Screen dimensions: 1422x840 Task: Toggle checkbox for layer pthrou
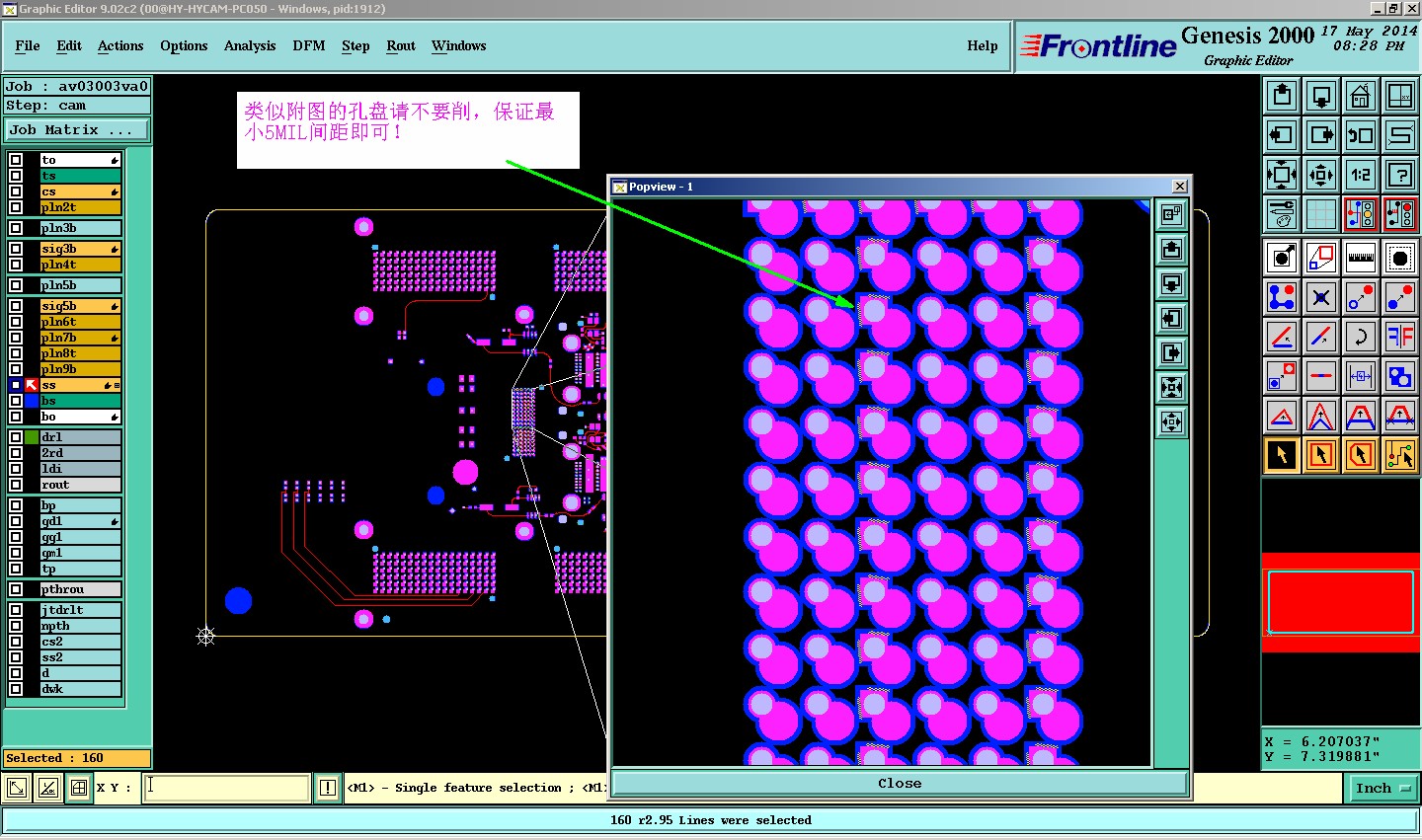tap(16, 589)
